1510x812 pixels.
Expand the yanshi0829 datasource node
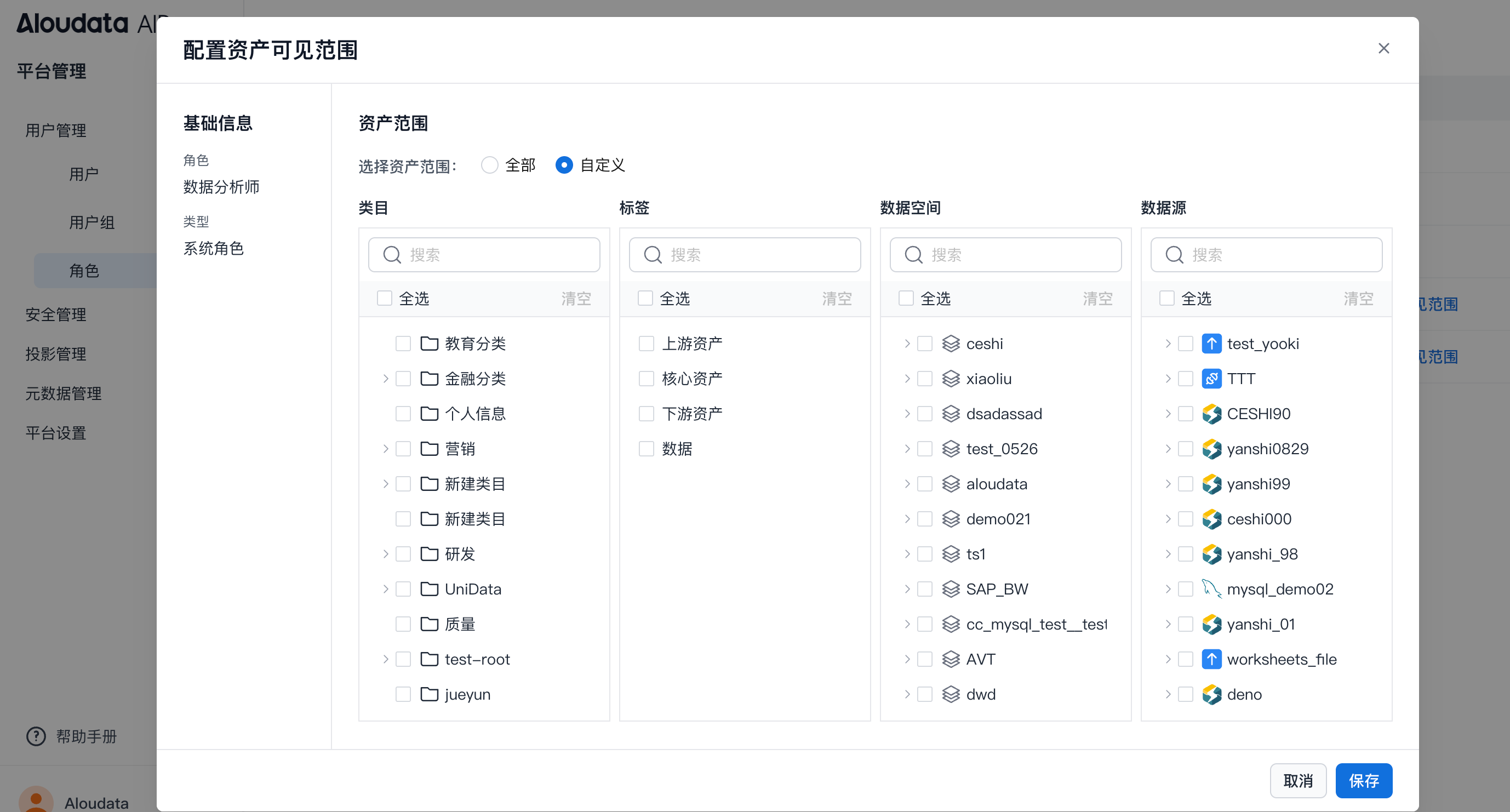[1168, 449]
